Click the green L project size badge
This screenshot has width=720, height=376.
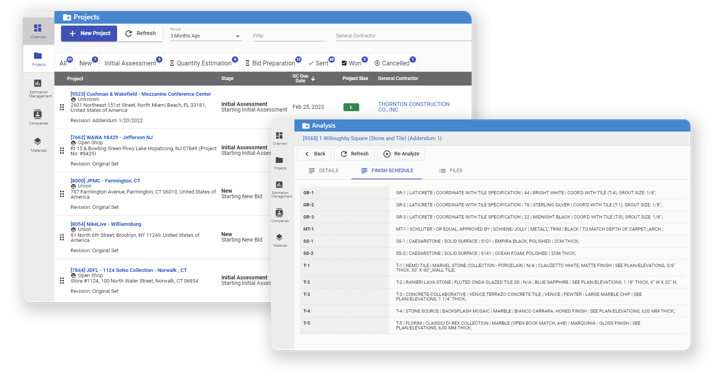(x=351, y=107)
